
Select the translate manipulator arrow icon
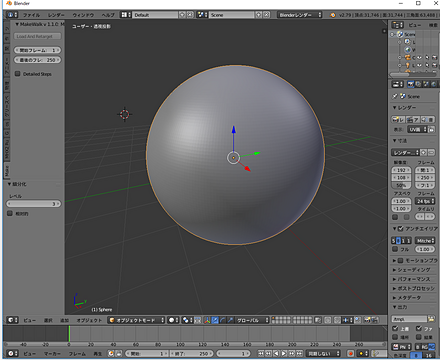click(215, 320)
